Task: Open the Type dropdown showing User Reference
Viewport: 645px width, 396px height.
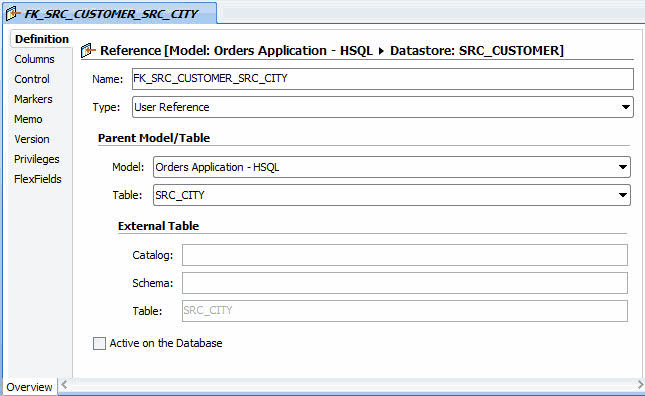Action: click(x=383, y=107)
